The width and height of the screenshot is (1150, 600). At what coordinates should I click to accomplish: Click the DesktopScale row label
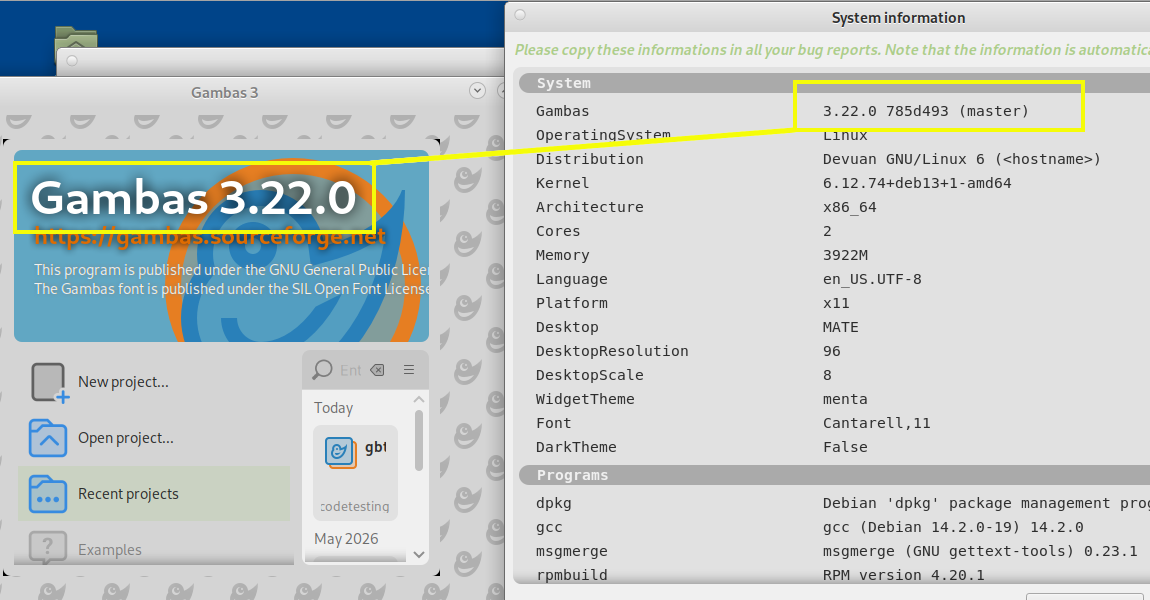590,376
